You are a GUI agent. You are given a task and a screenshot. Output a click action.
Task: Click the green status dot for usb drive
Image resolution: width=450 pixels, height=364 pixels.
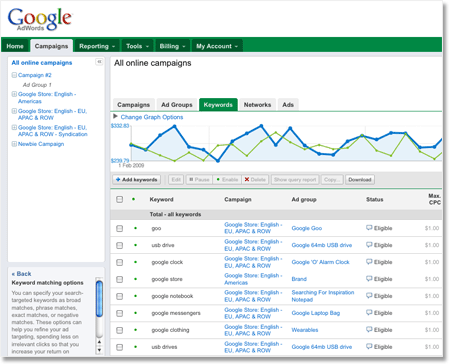click(x=135, y=245)
